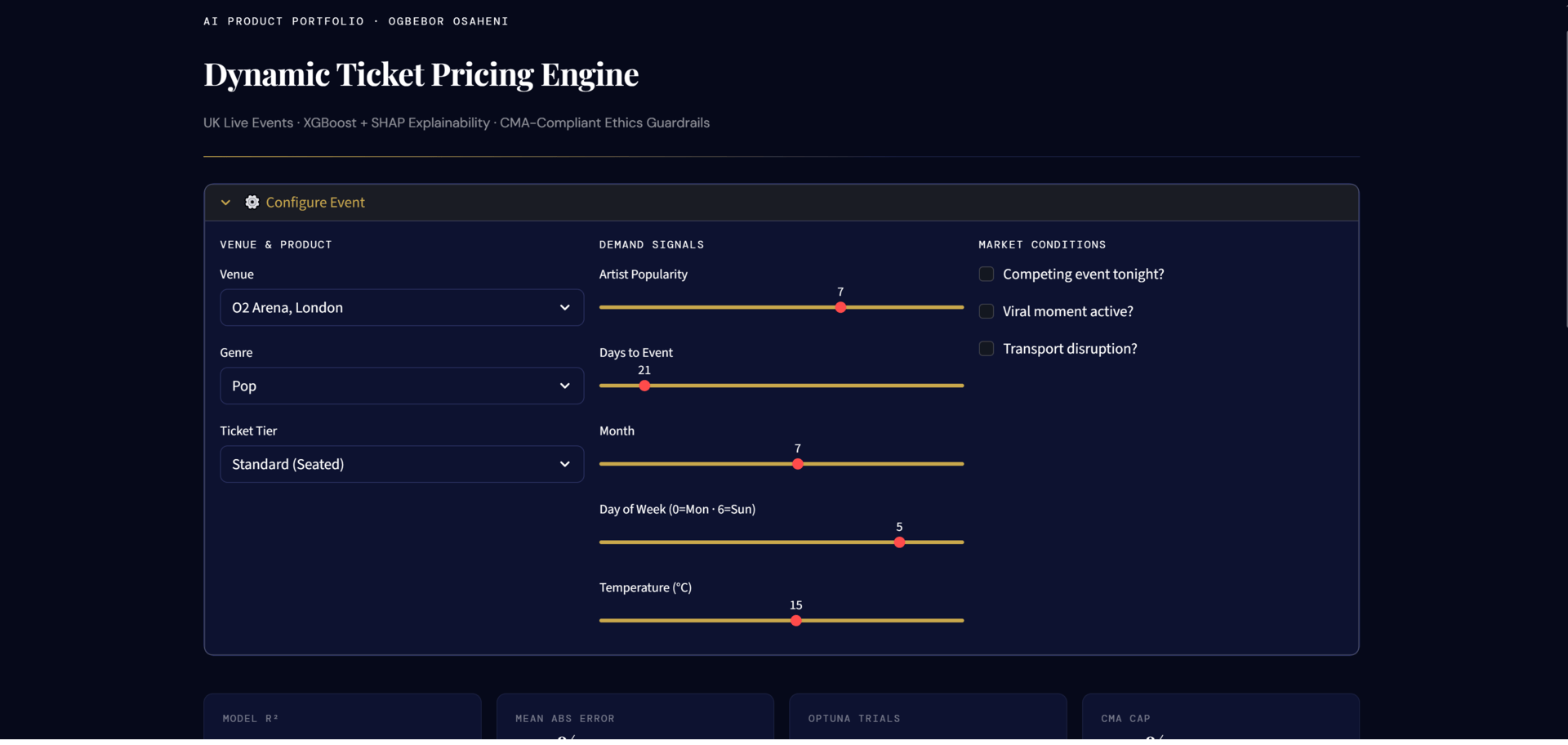Click the gear icon beside Configure Event

tap(252, 202)
